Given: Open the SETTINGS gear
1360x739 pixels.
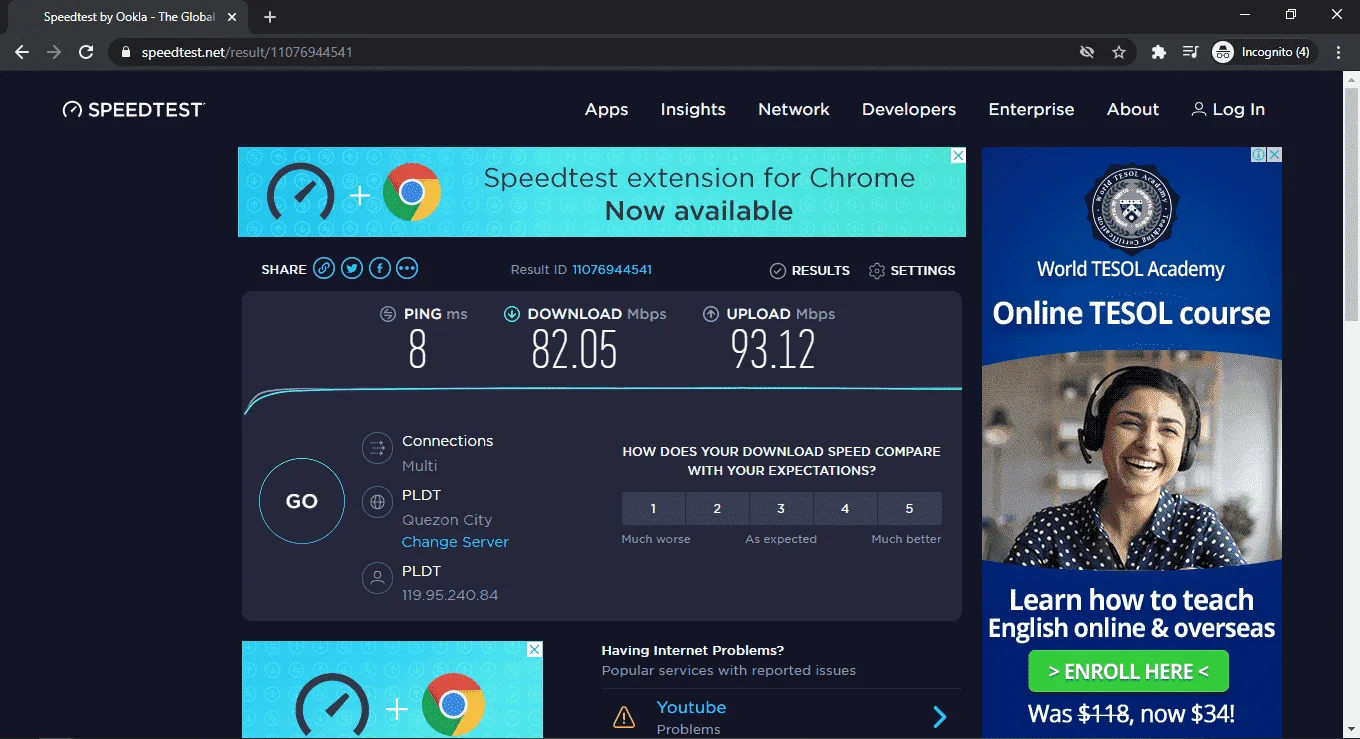Looking at the screenshot, I should point(911,270).
